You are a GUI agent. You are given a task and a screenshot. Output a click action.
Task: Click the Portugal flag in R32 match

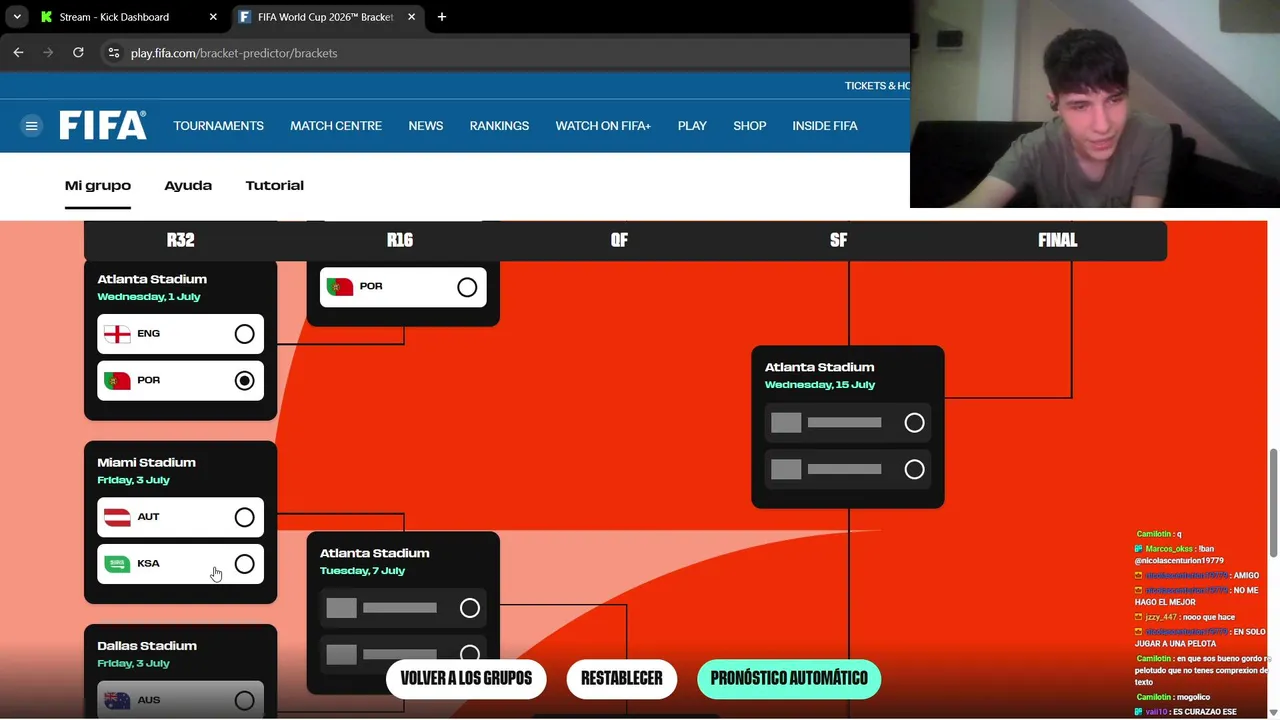pos(117,381)
